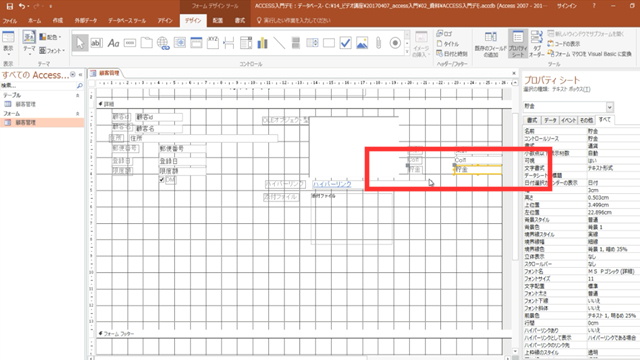Click 既存のフィールドの追加 button

pos(491,44)
